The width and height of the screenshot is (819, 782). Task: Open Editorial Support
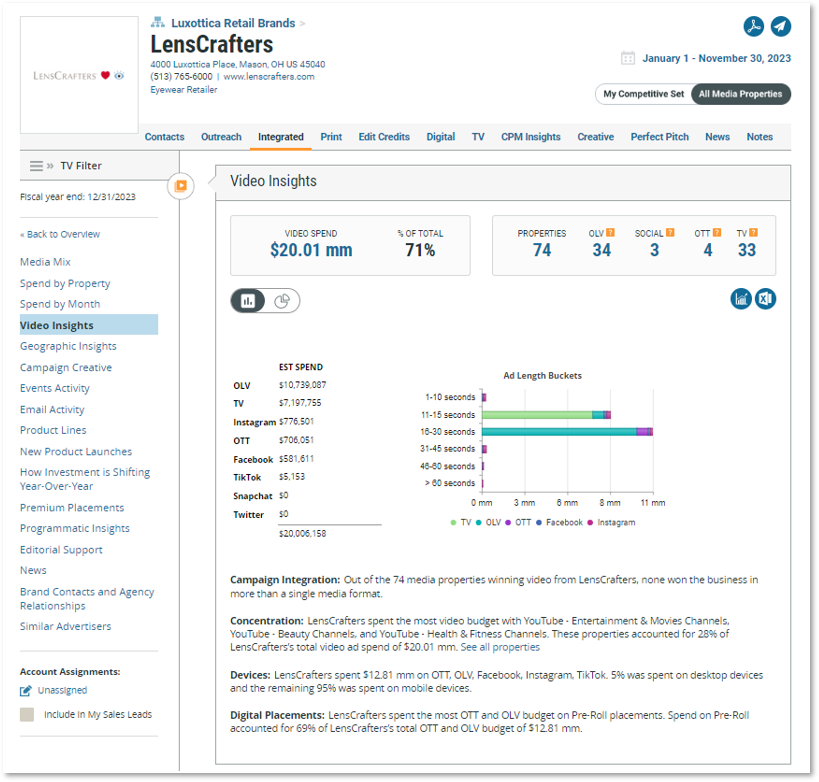61,550
